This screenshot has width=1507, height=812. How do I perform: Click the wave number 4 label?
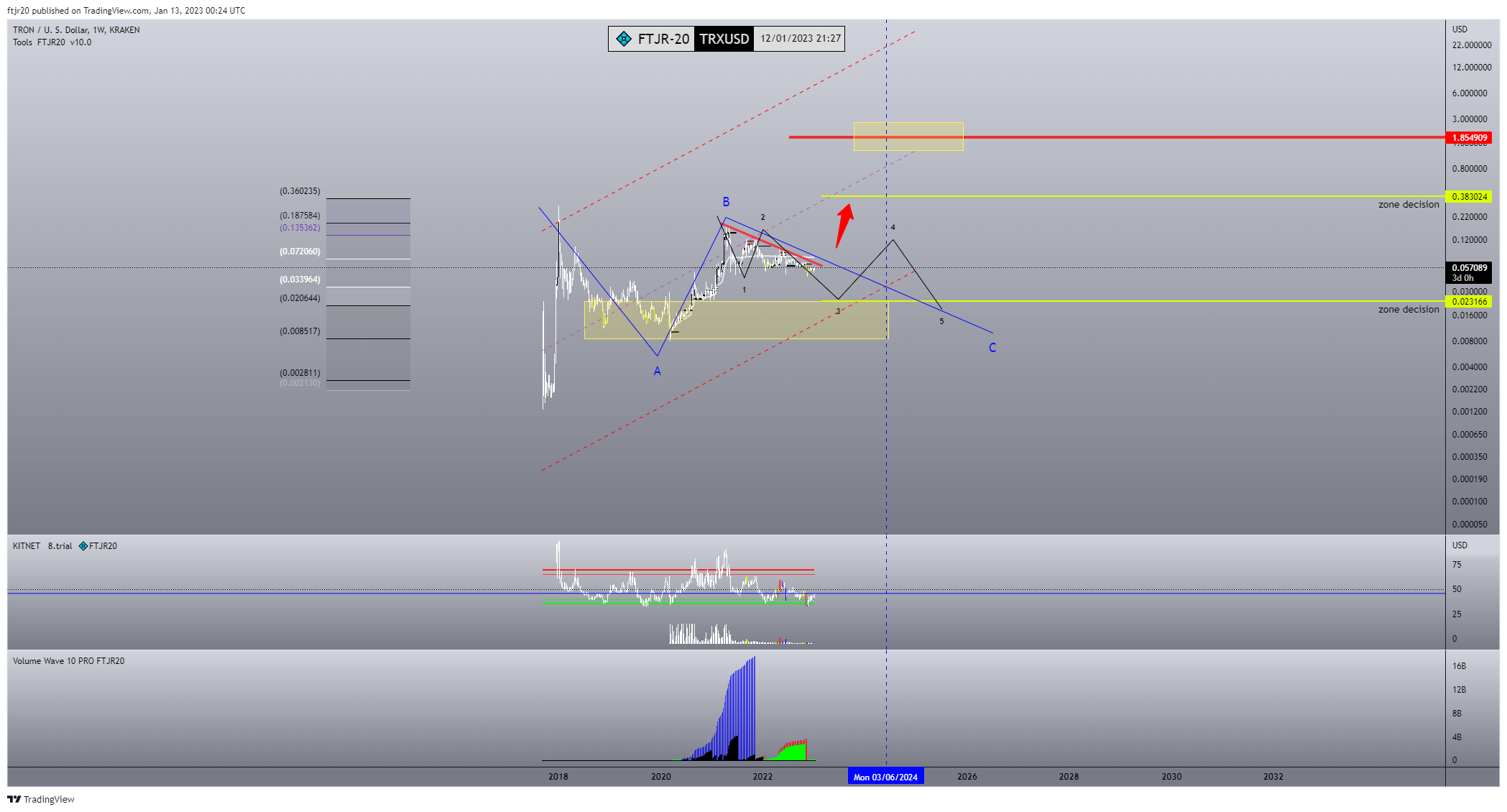893,228
